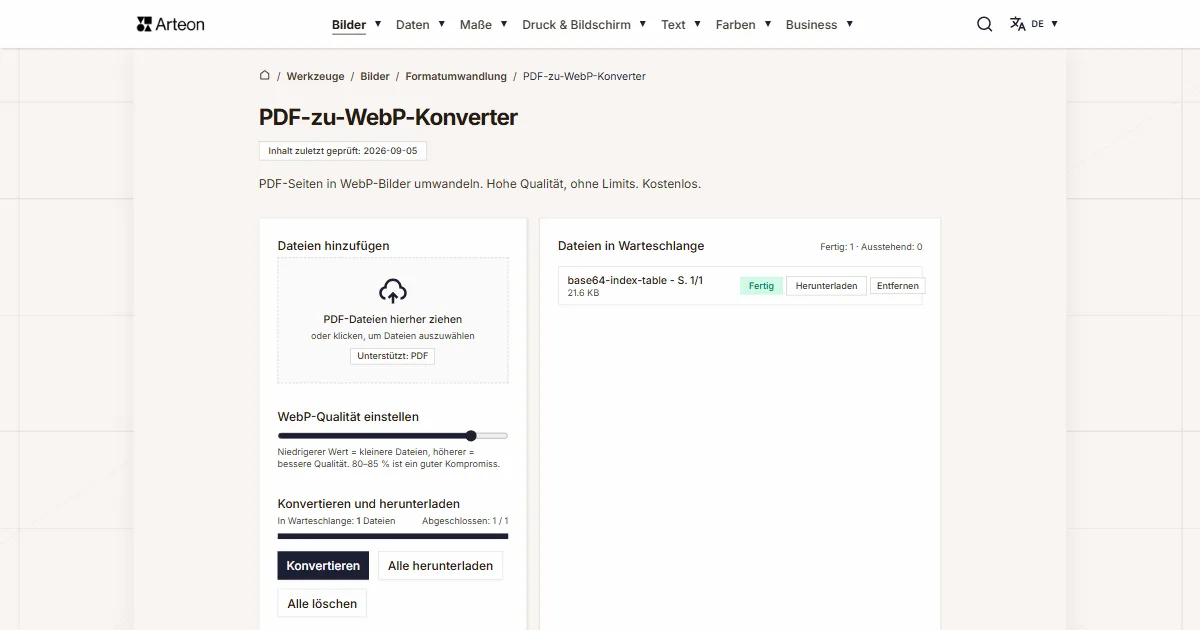The width and height of the screenshot is (1200, 630).
Task: Open the Daten menu
Action: (413, 24)
